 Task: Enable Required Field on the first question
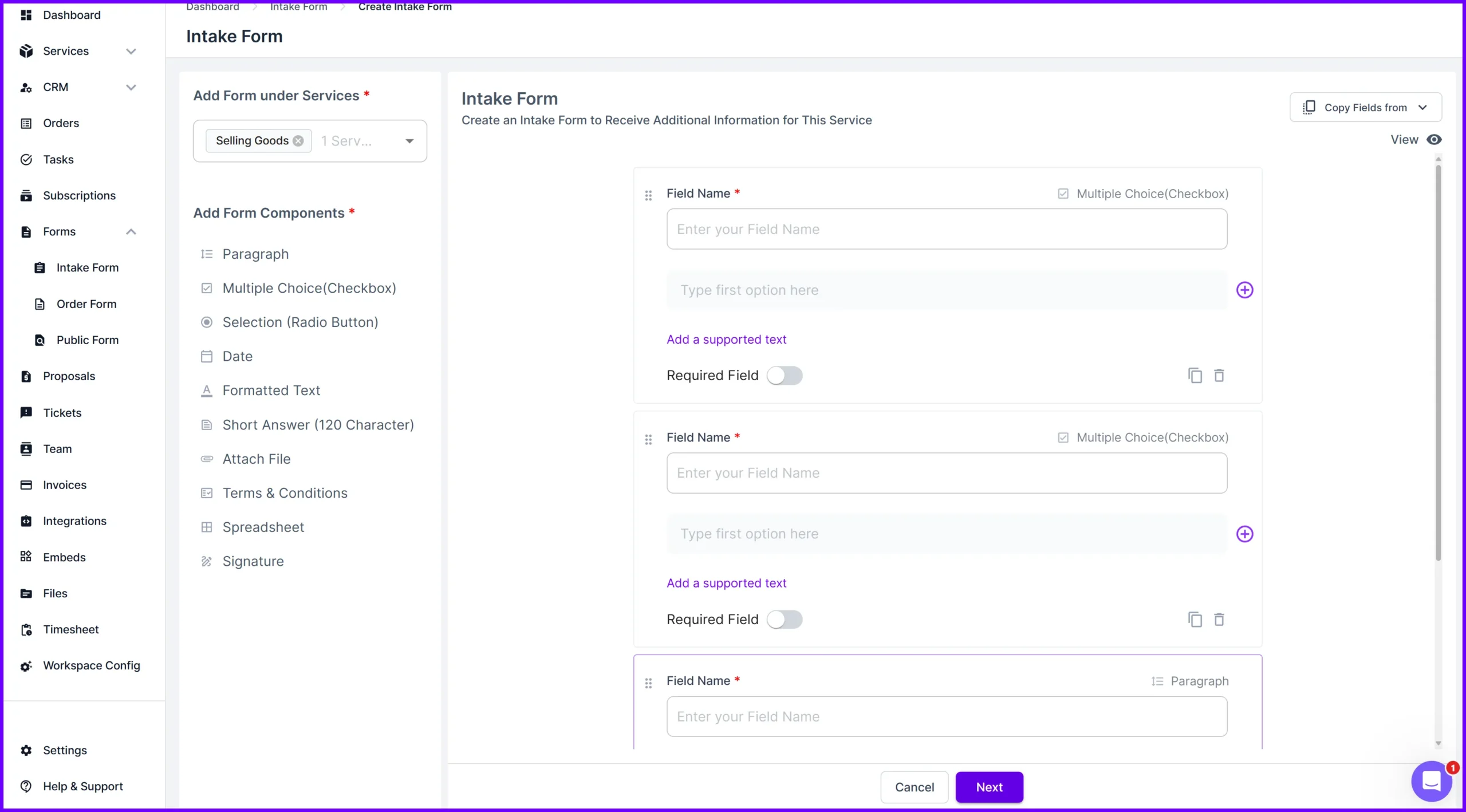pyautogui.click(x=785, y=375)
